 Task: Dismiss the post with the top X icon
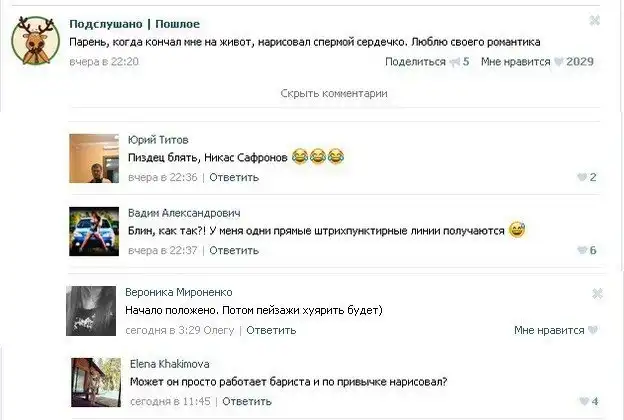click(595, 20)
